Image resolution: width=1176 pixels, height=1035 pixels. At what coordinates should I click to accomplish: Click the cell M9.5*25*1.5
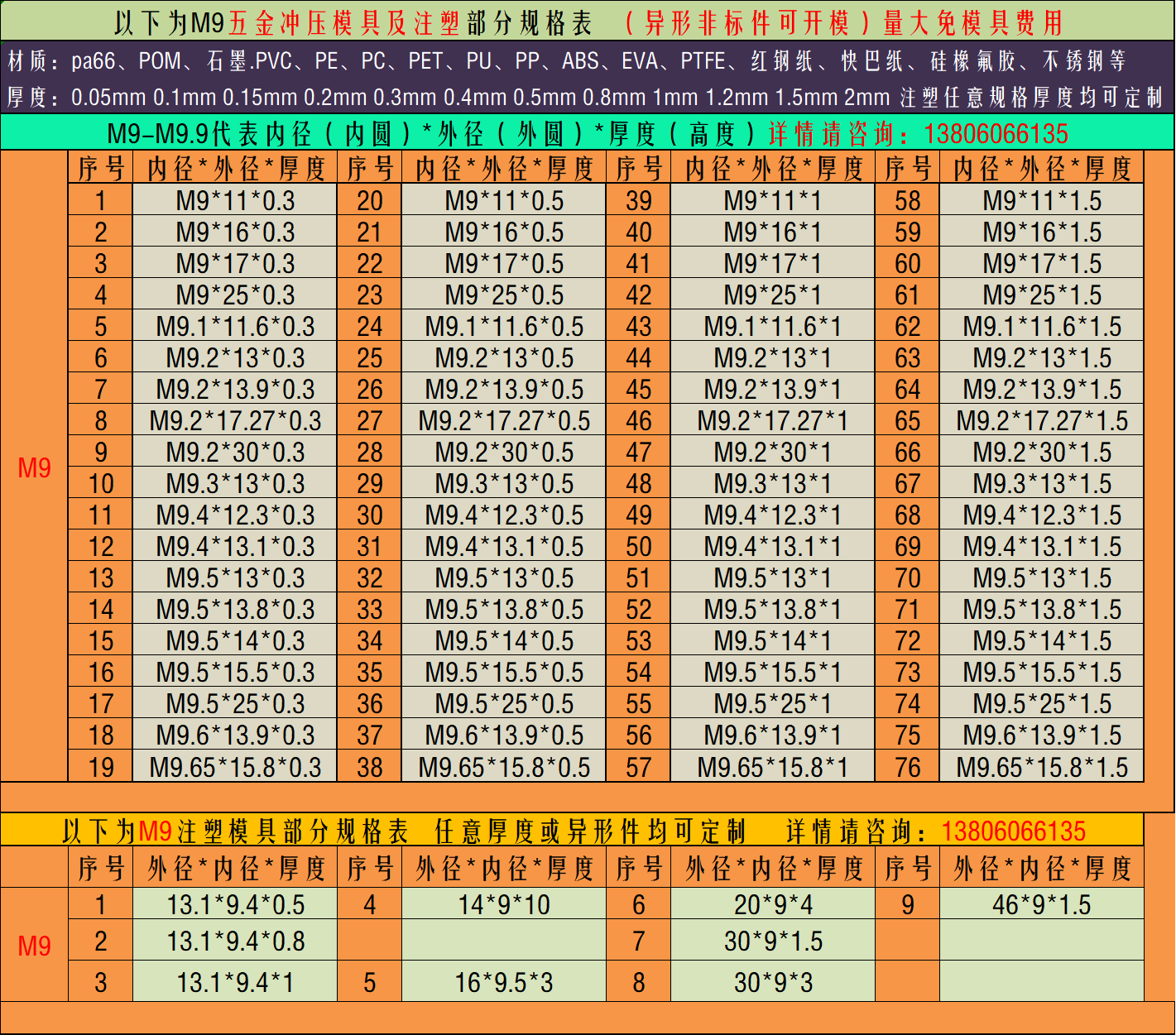pyautogui.click(x=1042, y=703)
